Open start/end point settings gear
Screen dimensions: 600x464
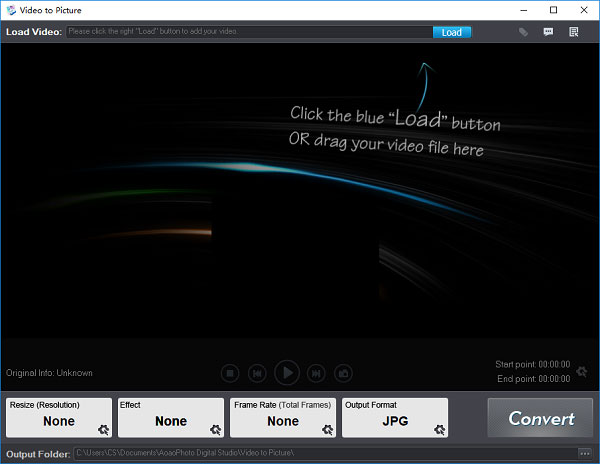[x=582, y=372]
